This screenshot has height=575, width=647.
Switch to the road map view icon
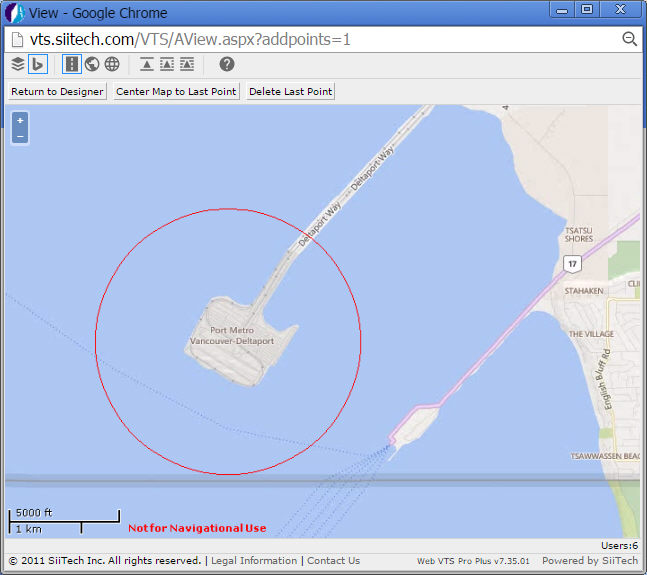72,64
